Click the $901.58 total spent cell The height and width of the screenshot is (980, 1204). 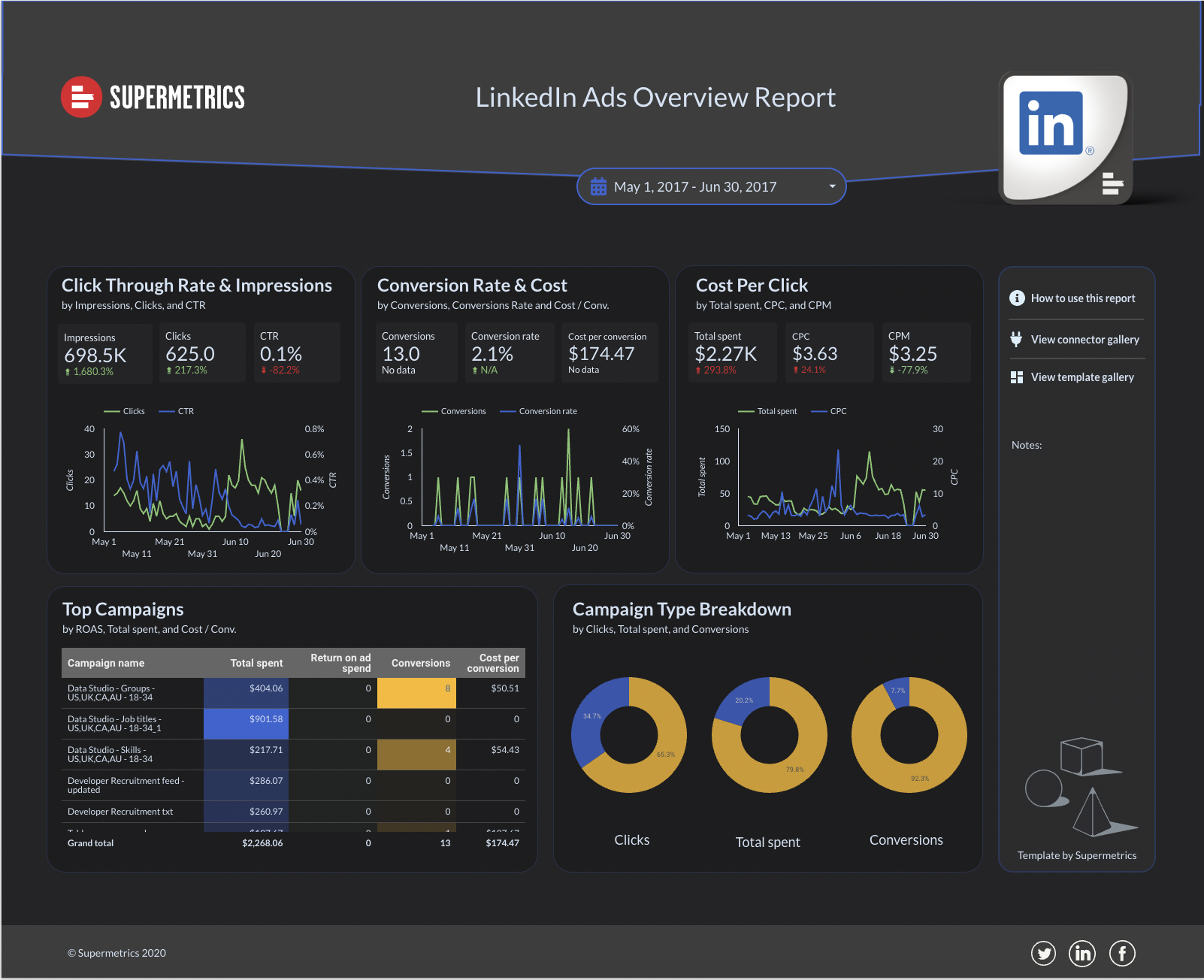click(247, 724)
